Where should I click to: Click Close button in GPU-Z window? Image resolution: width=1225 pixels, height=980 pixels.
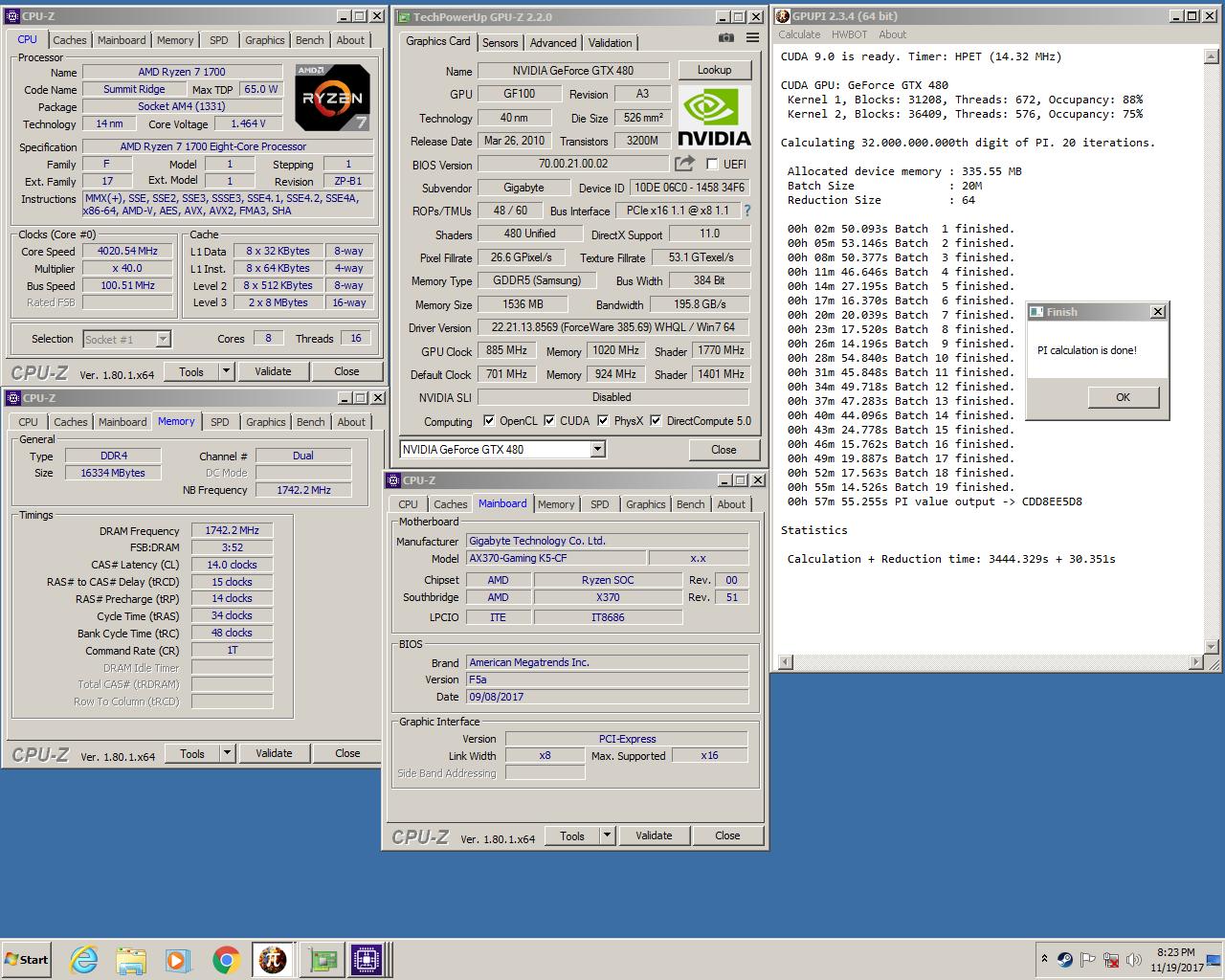pos(724,450)
